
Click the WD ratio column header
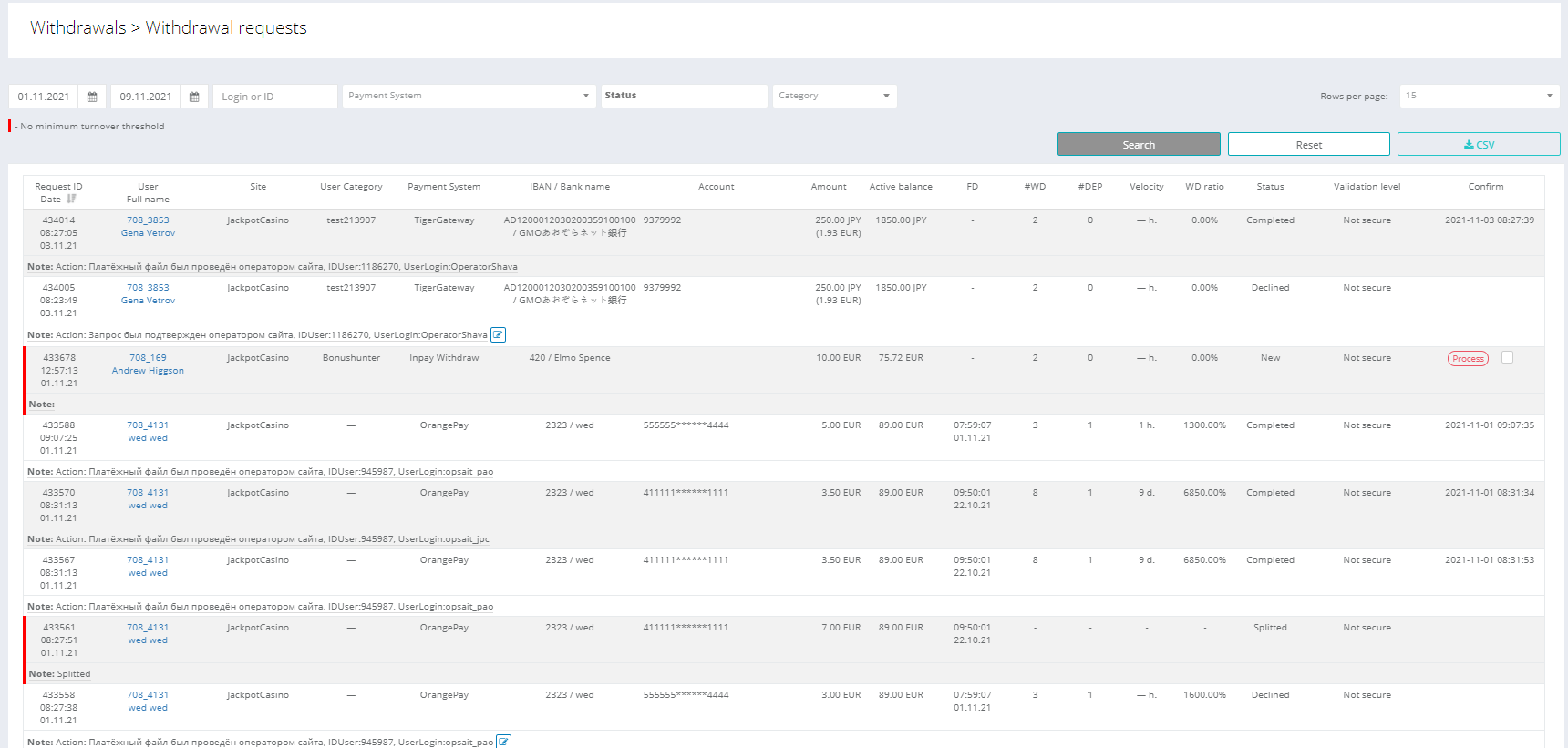click(1204, 187)
